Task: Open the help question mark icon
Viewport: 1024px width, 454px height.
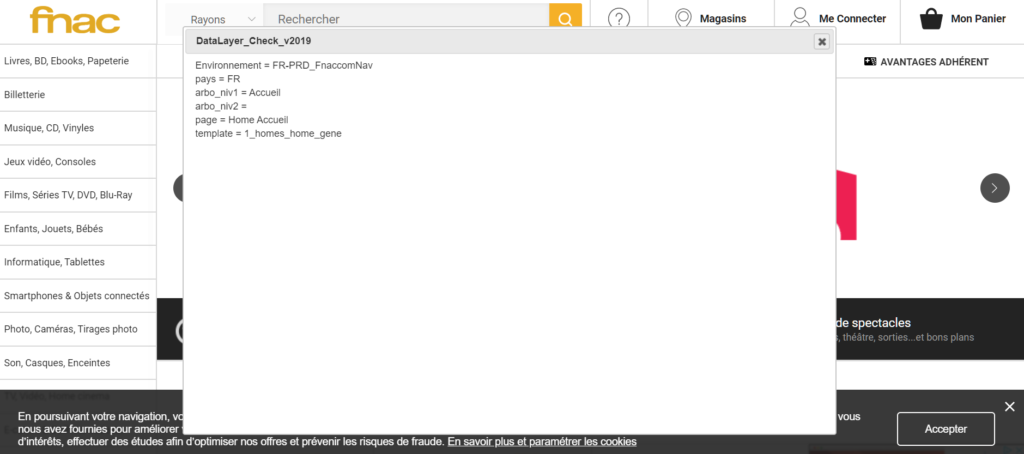Action: tap(620, 19)
